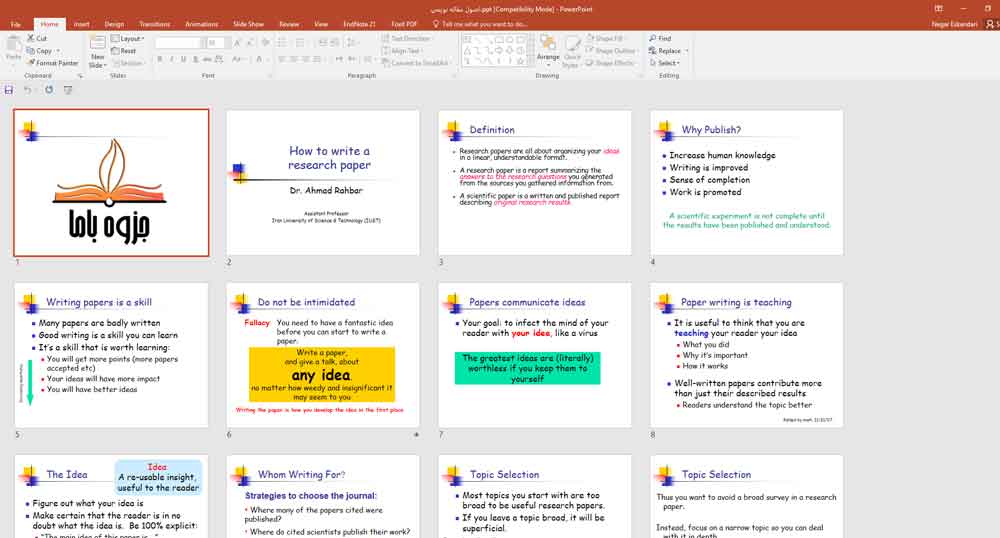Click Find in Editing group
Screen dimensions: 1000x538
tap(660, 38)
